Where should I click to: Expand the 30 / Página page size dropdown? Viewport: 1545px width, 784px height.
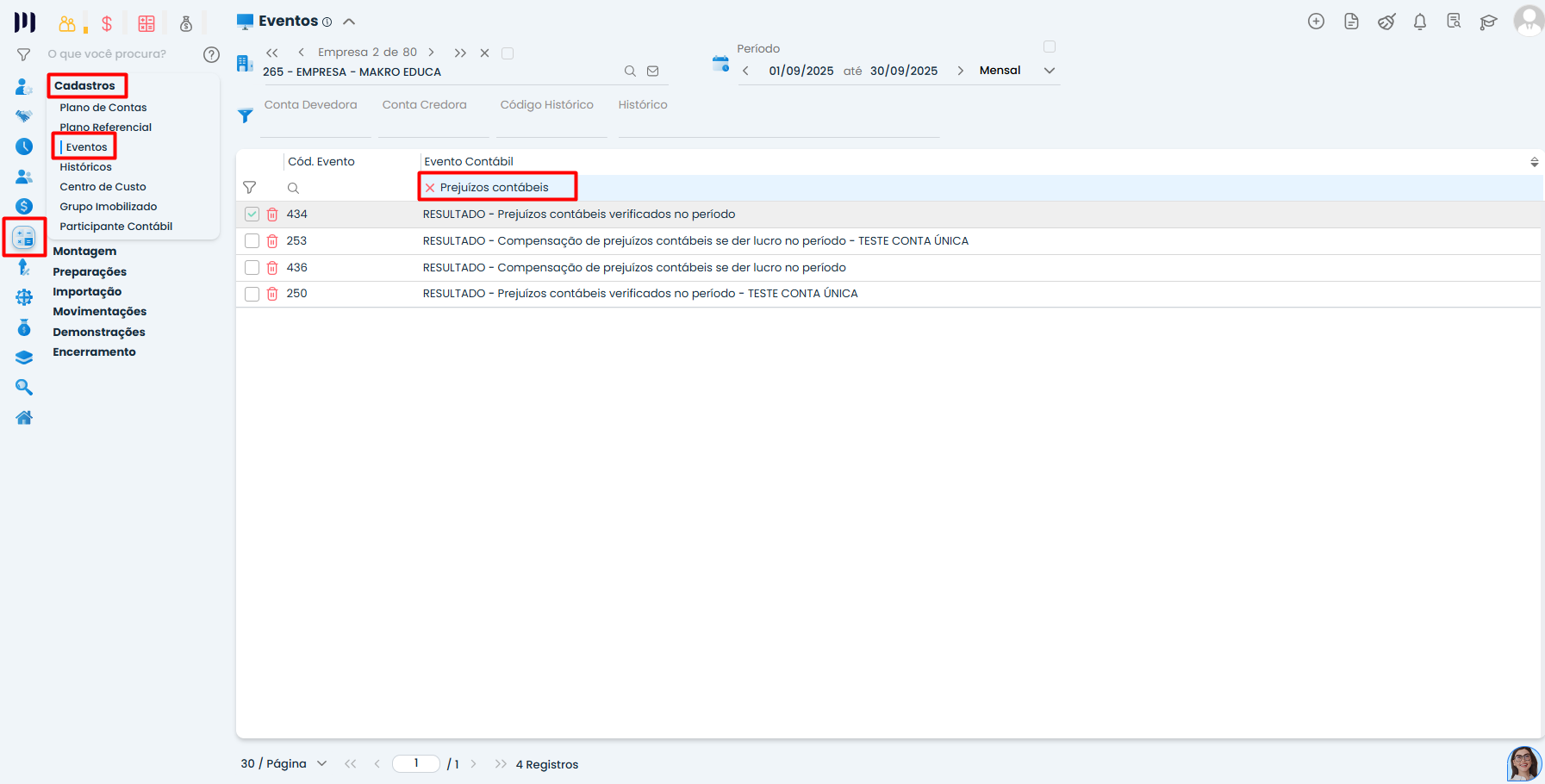321,763
